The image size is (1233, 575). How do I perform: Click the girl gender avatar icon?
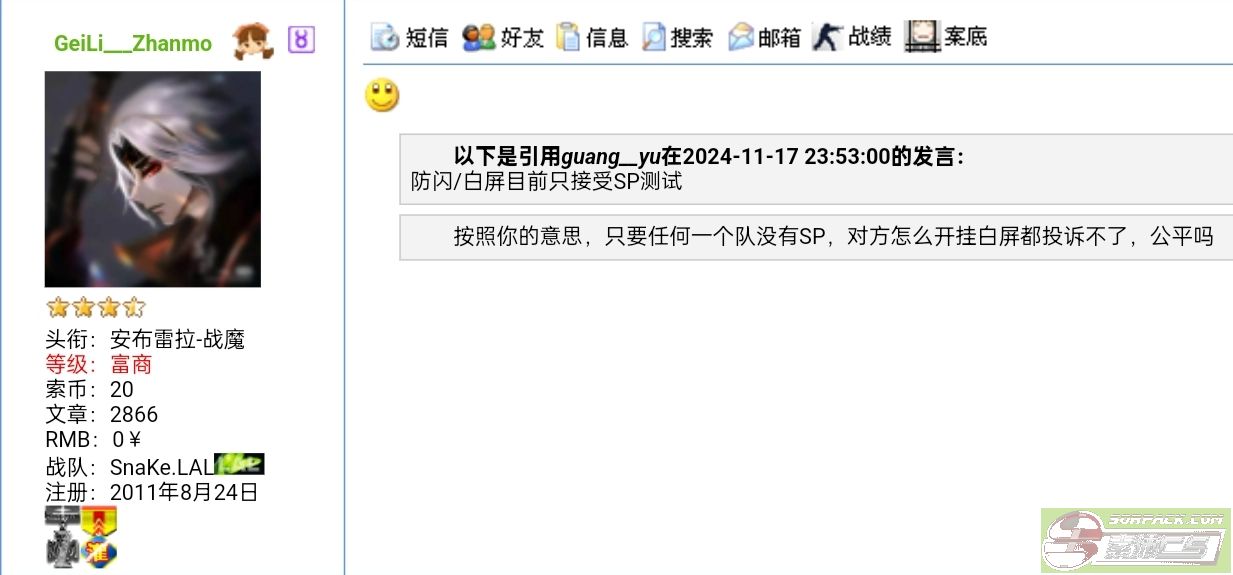coord(252,41)
